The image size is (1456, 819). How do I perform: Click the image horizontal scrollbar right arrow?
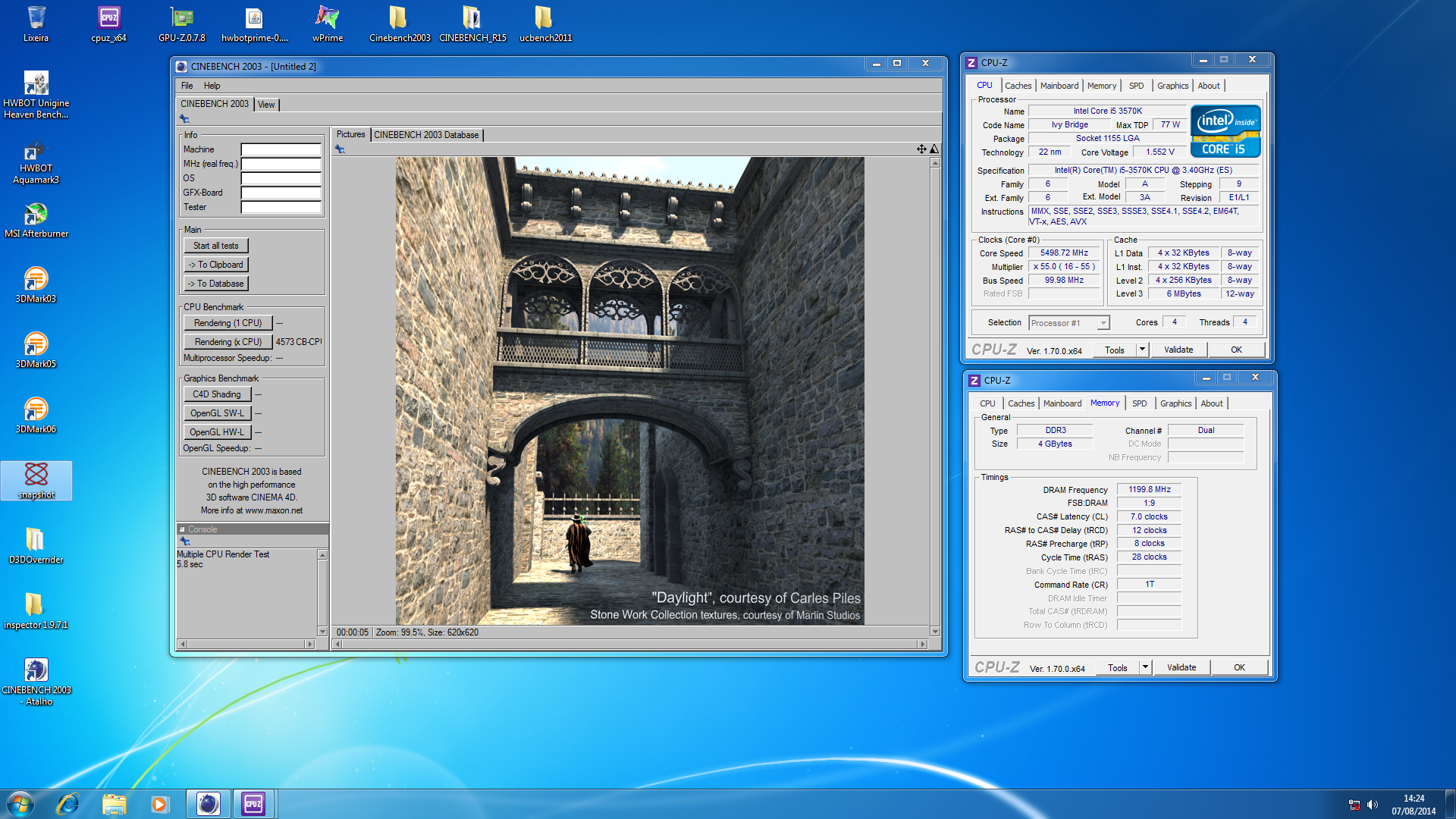[922, 644]
